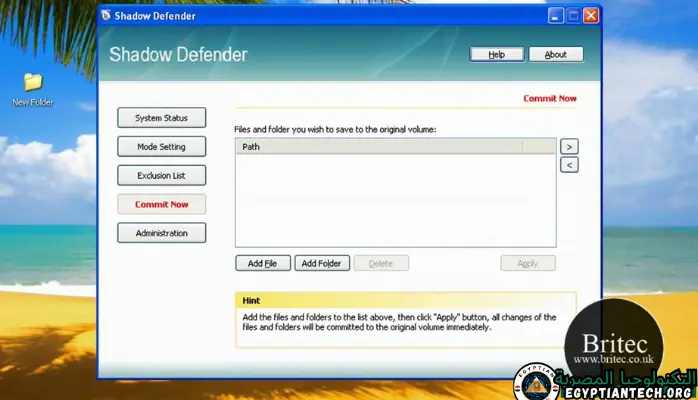The width and height of the screenshot is (698, 400).
Task: Click the Add Folder button
Action: coord(321,263)
